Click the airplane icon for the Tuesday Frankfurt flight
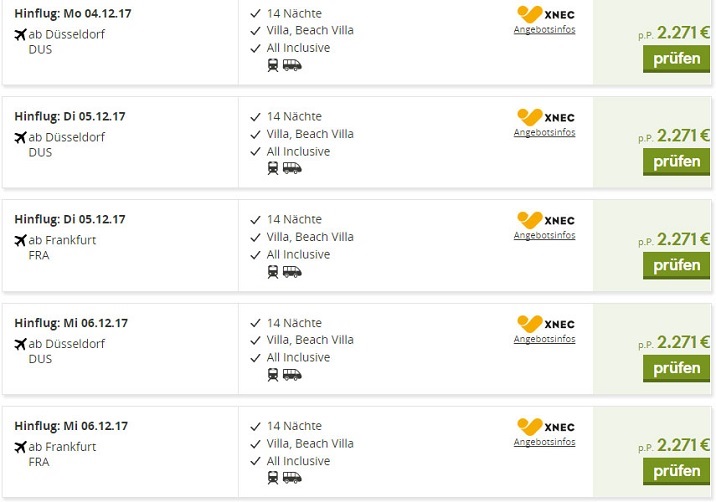The height and width of the screenshot is (502, 716). click(x=20, y=240)
